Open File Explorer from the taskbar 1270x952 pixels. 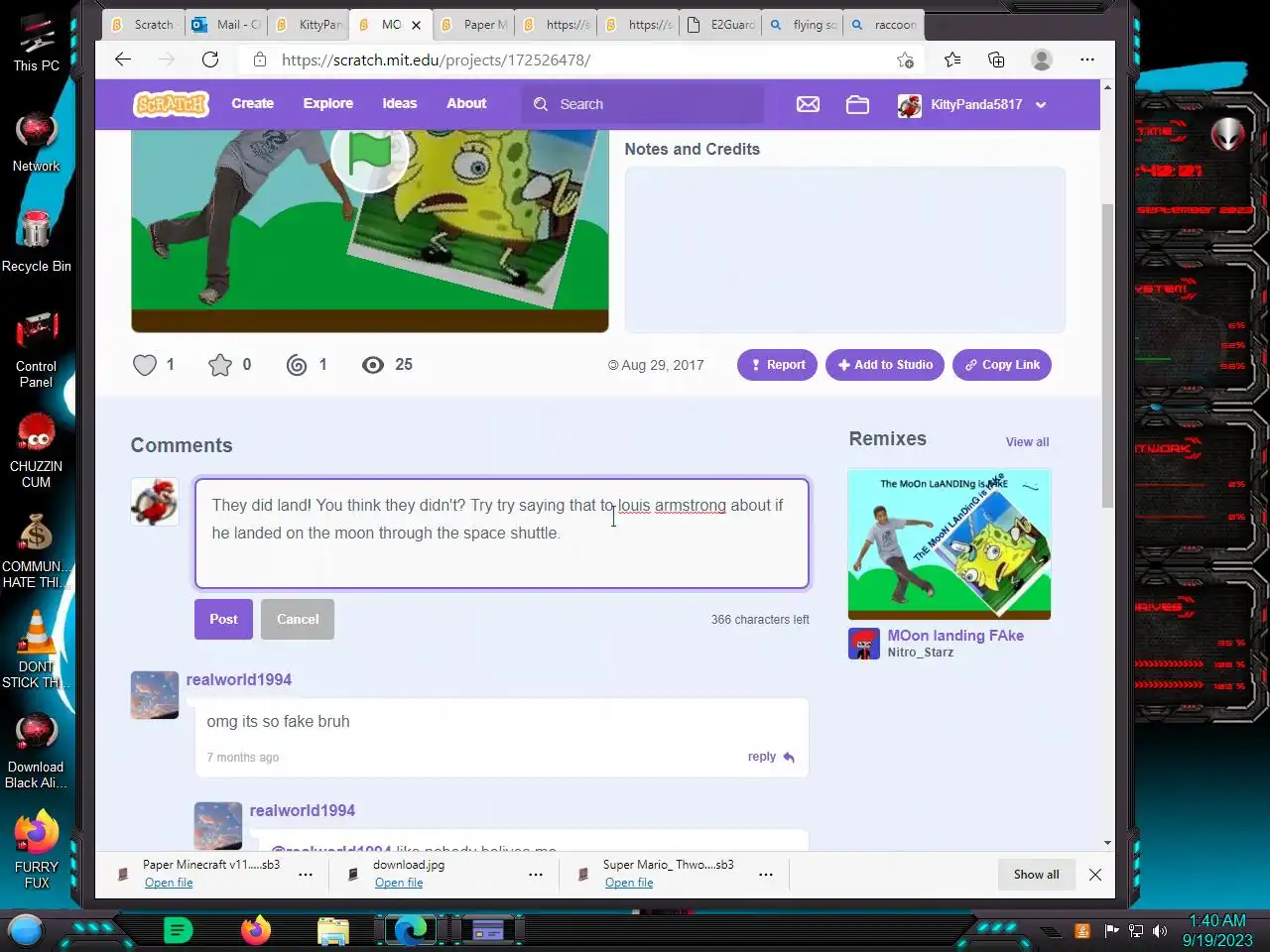coord(333,931)
